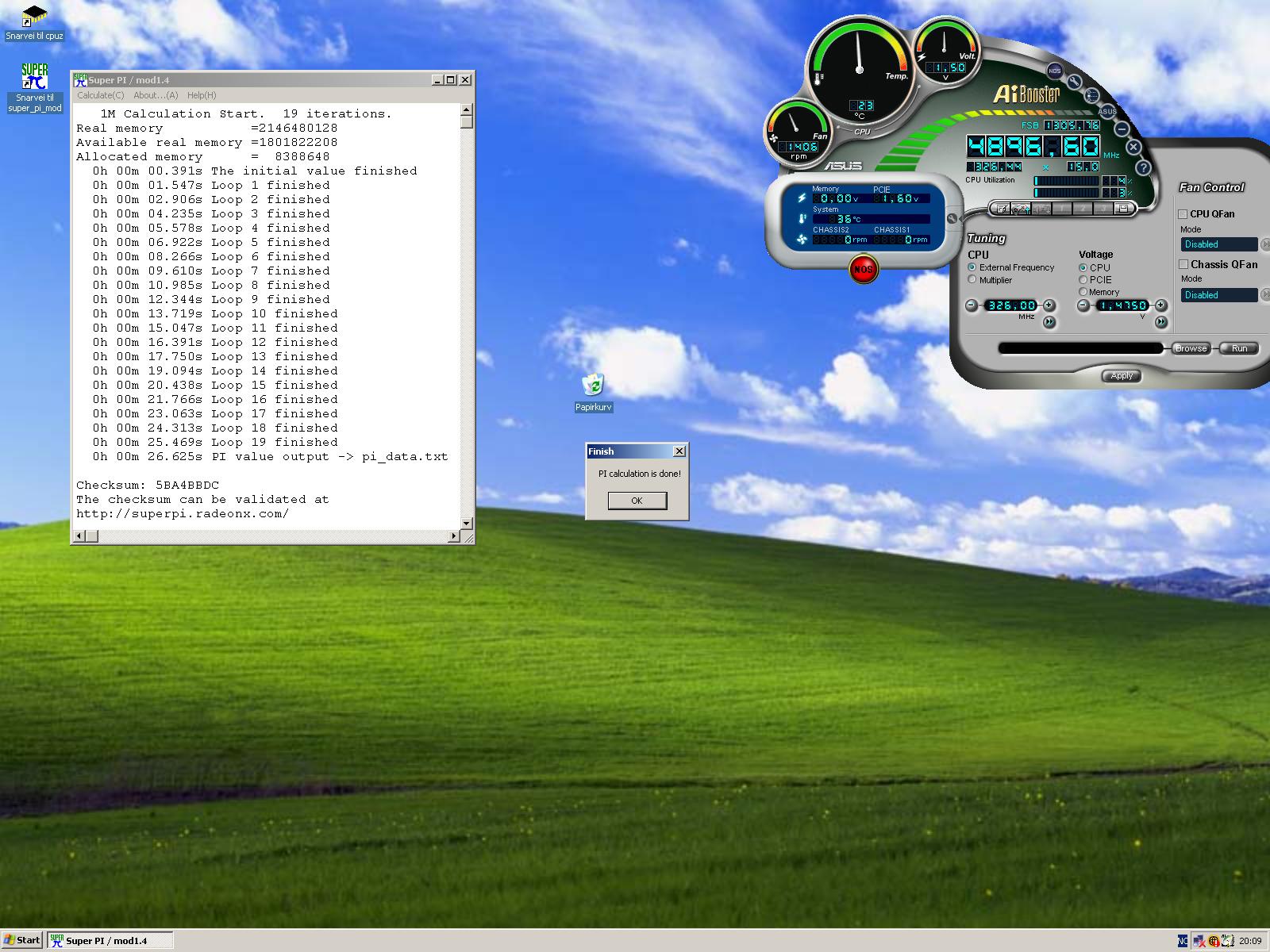1270x952 pixels.
Task: Click Super PI horizontal scrollbar right arrow
Action: [454, 536]
